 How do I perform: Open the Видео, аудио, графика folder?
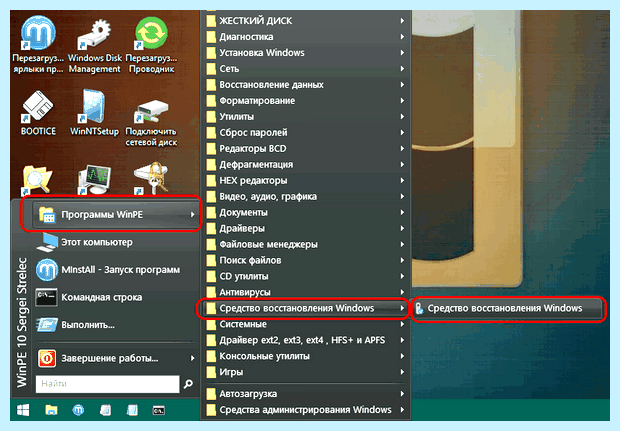coord(306,197)
